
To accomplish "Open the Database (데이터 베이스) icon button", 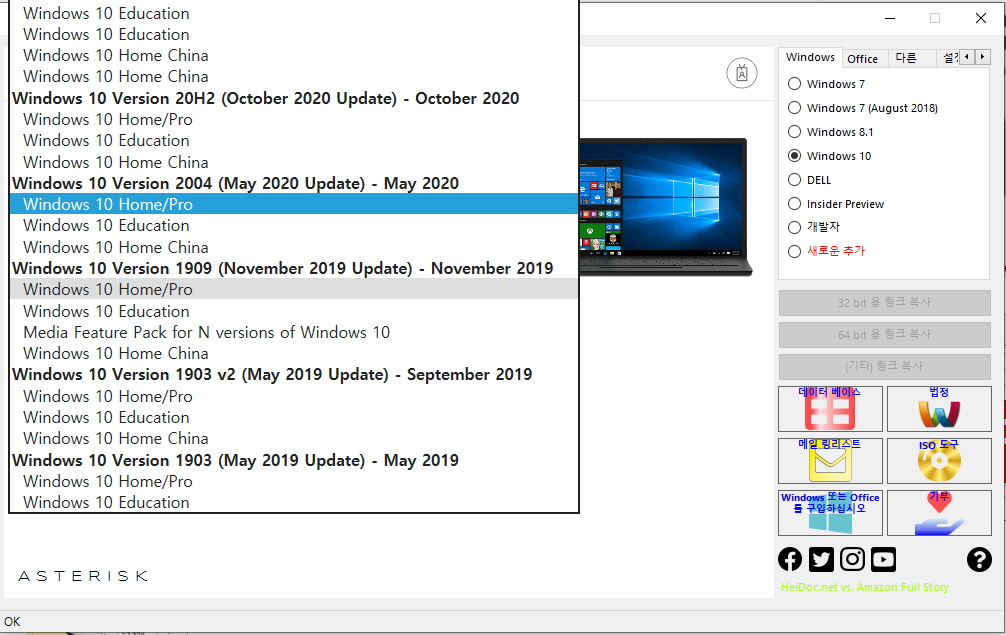I will click(830, 409).
